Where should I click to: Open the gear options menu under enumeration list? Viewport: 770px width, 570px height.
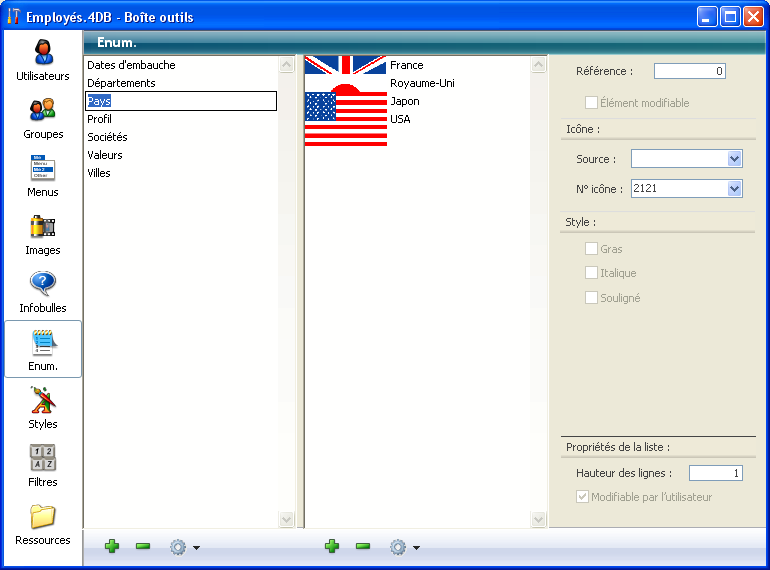[x=183, y=547]
